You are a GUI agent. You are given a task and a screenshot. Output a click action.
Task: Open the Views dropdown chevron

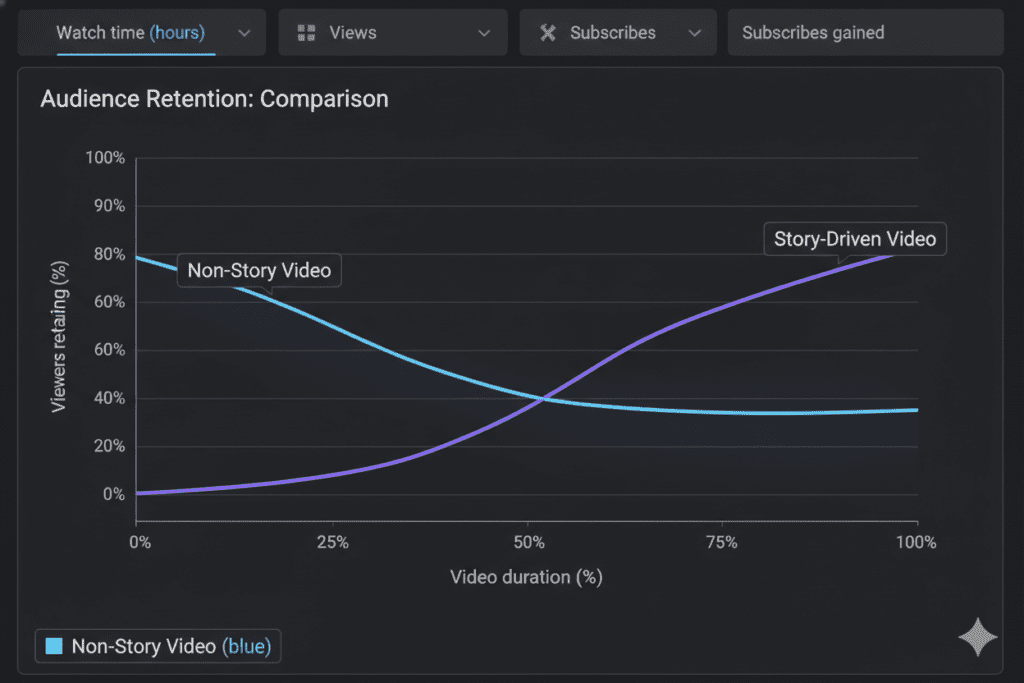pyautogui.click(x=484, y=33)
